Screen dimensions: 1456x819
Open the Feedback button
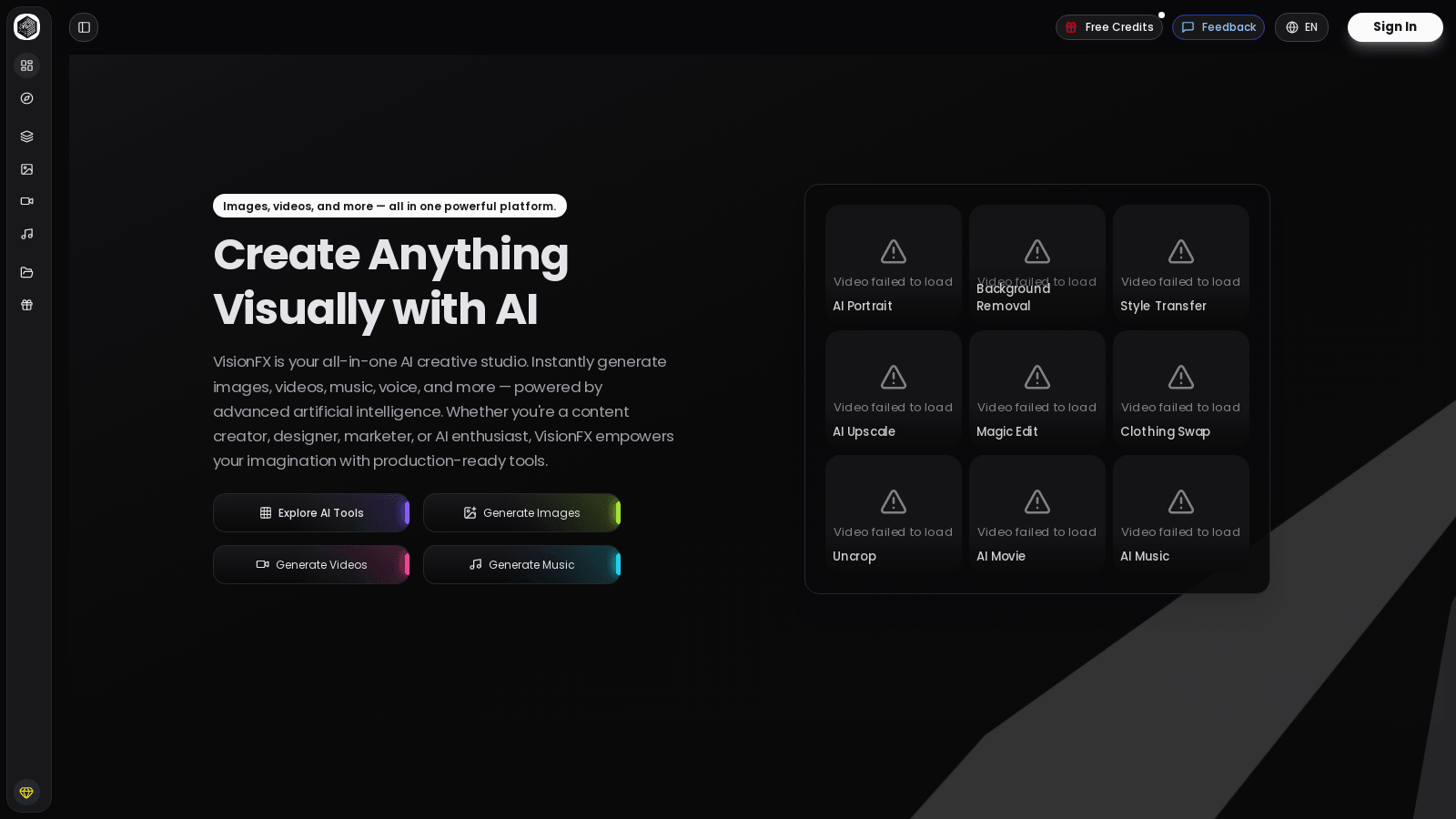1218,27
